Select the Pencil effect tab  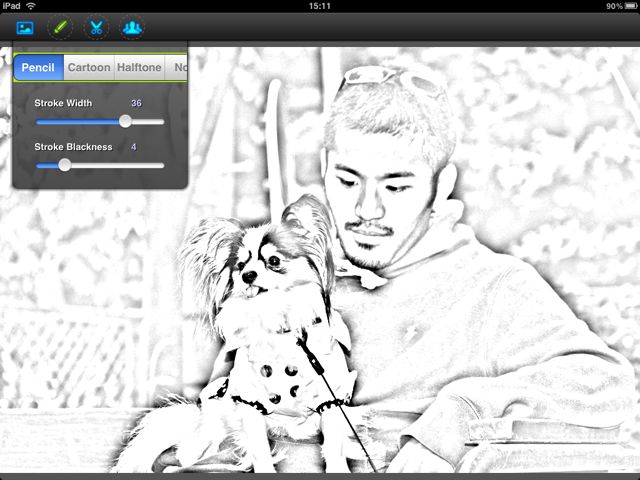coord(38,67)
